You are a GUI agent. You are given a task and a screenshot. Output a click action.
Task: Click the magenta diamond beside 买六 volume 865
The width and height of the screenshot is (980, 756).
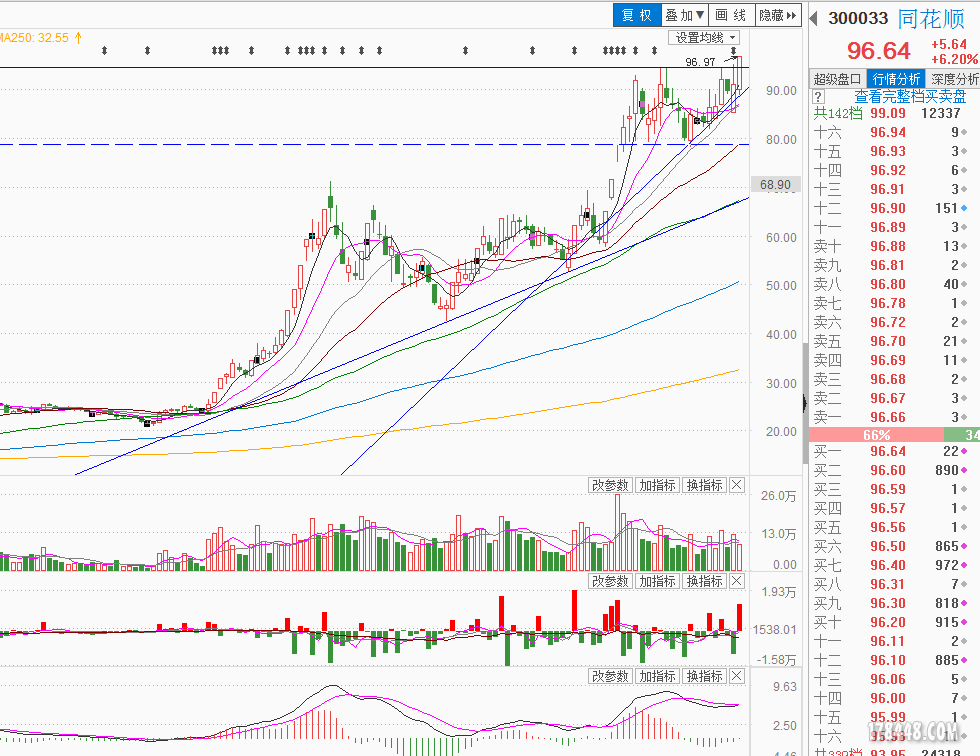pos(964,546)
